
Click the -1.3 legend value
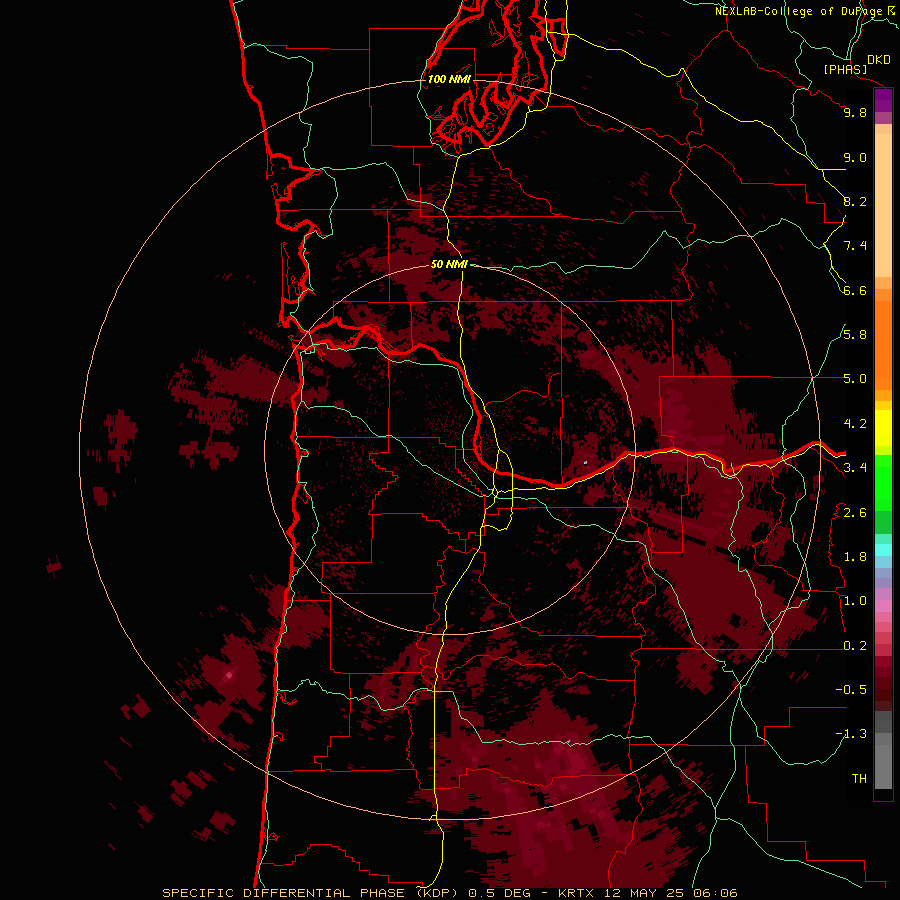tap(851, 734)
